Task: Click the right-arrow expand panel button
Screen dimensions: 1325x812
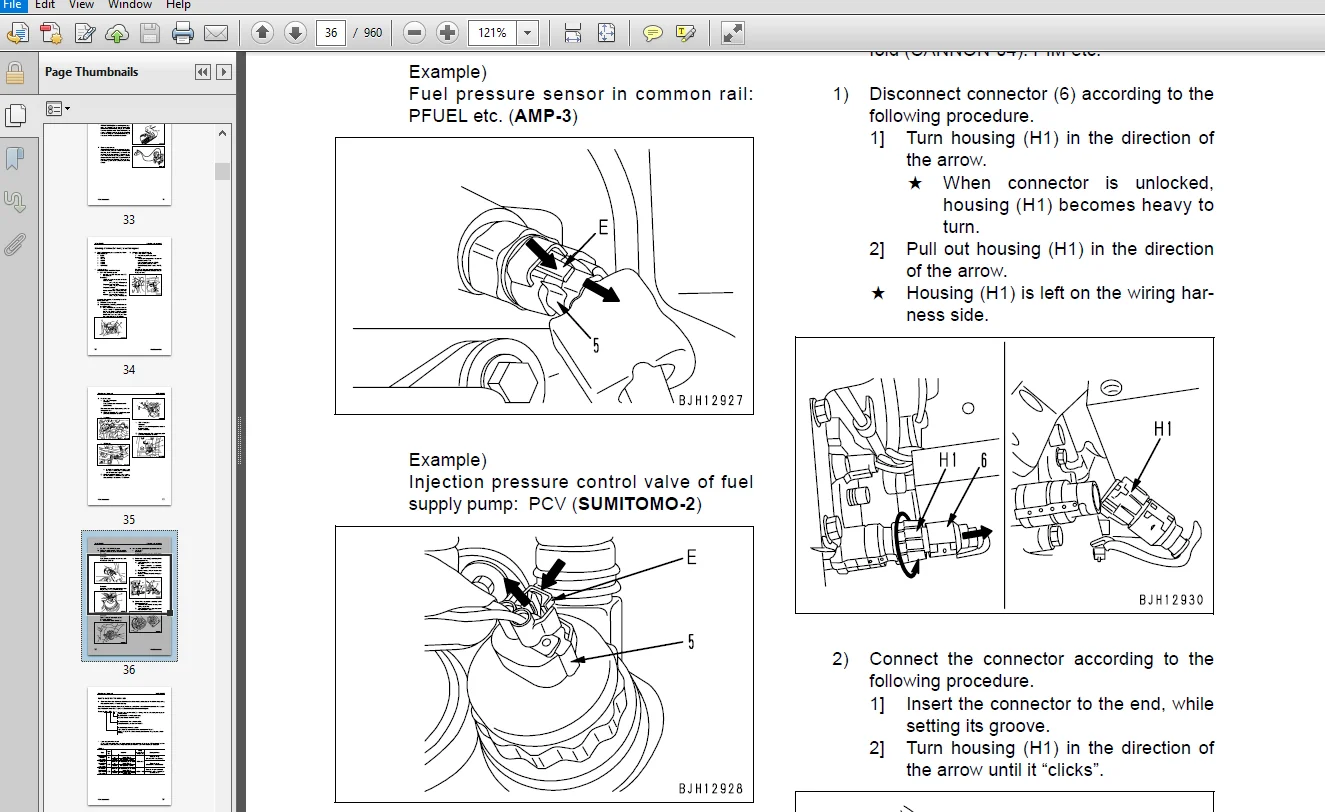Action: coord(224,72)
